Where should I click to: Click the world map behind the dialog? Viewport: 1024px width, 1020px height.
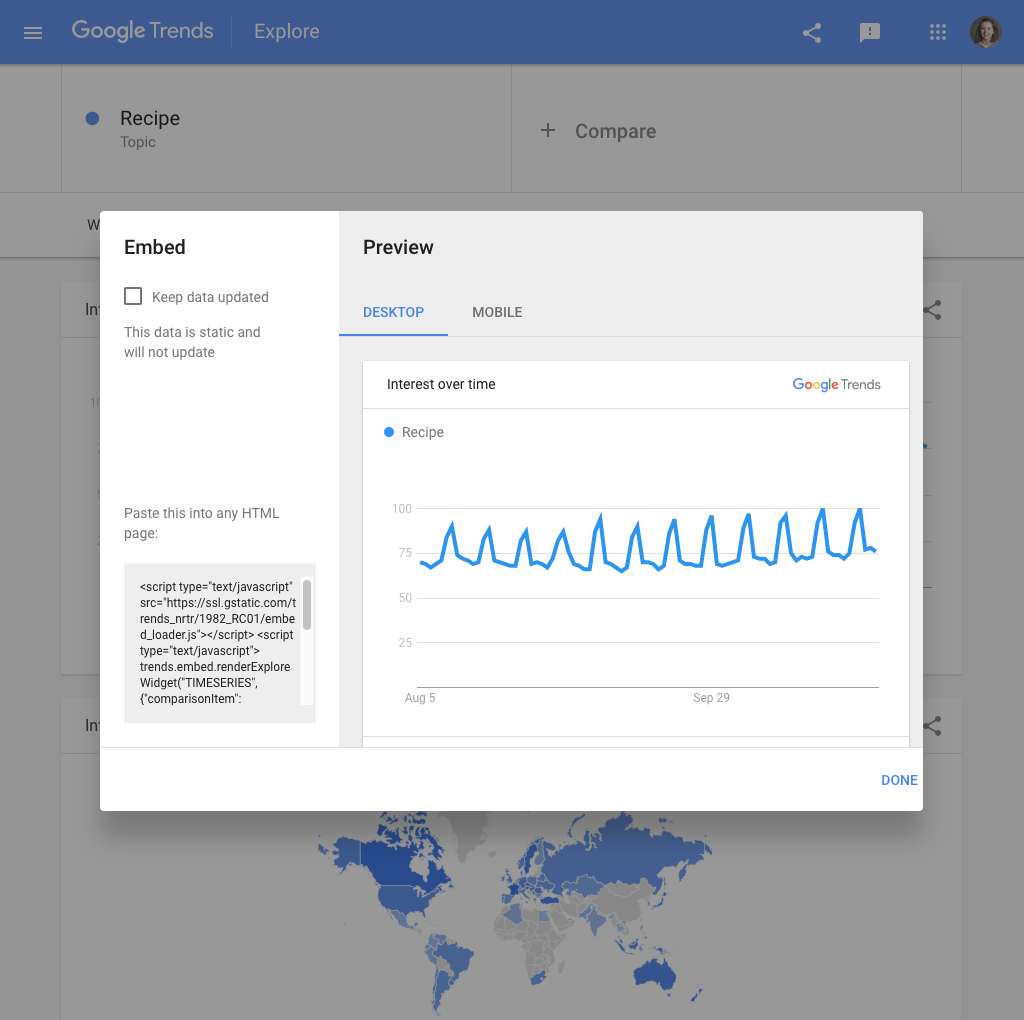click(x=514, y=914)
